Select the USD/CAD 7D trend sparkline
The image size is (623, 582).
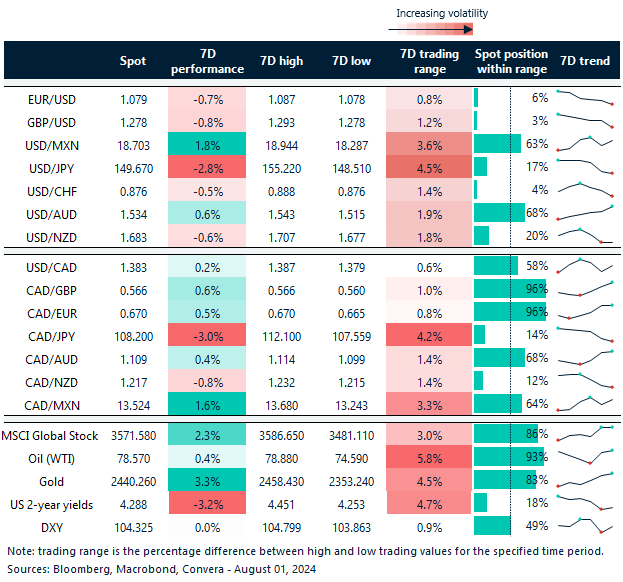(585, 267)
